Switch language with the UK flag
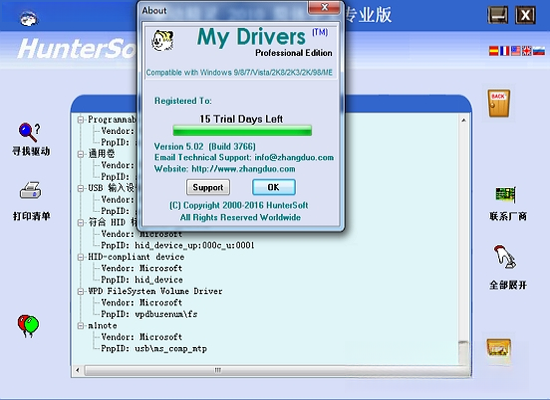This screenshot has height=400, width=550. click(526, 51)
